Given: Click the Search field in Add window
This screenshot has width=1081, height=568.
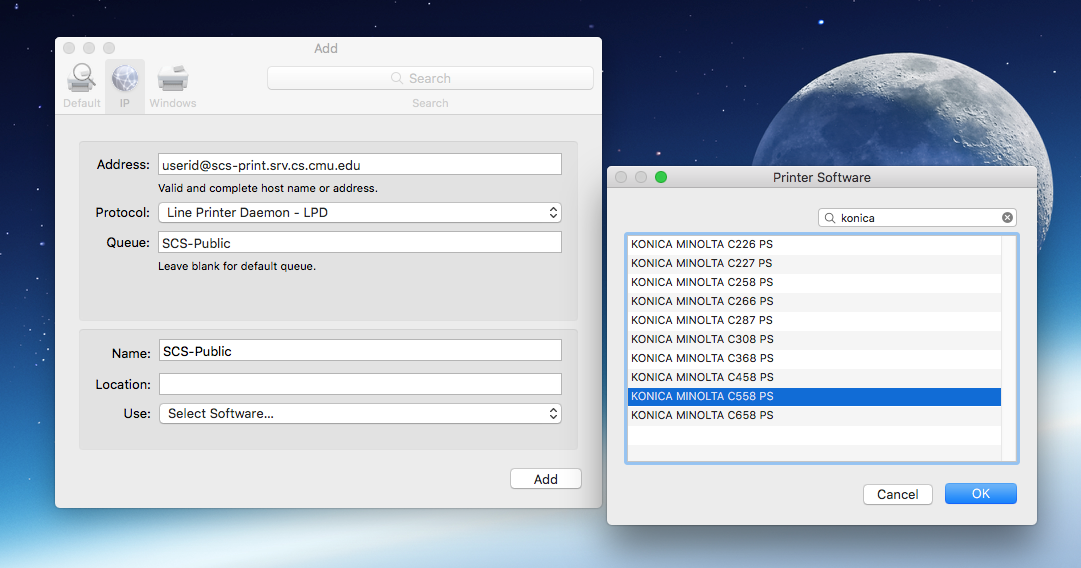Looking at the screenshot, I should tap(430, 79).
